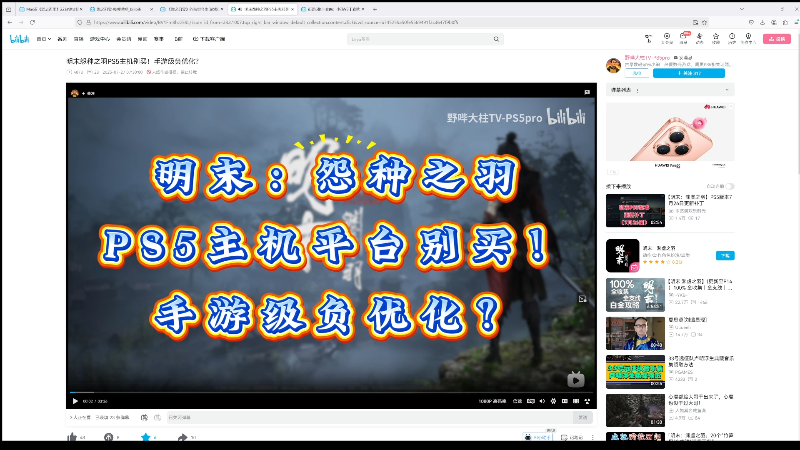800x450 pixels.
Task: Open the playback speed menu
Action: (517, 401)
